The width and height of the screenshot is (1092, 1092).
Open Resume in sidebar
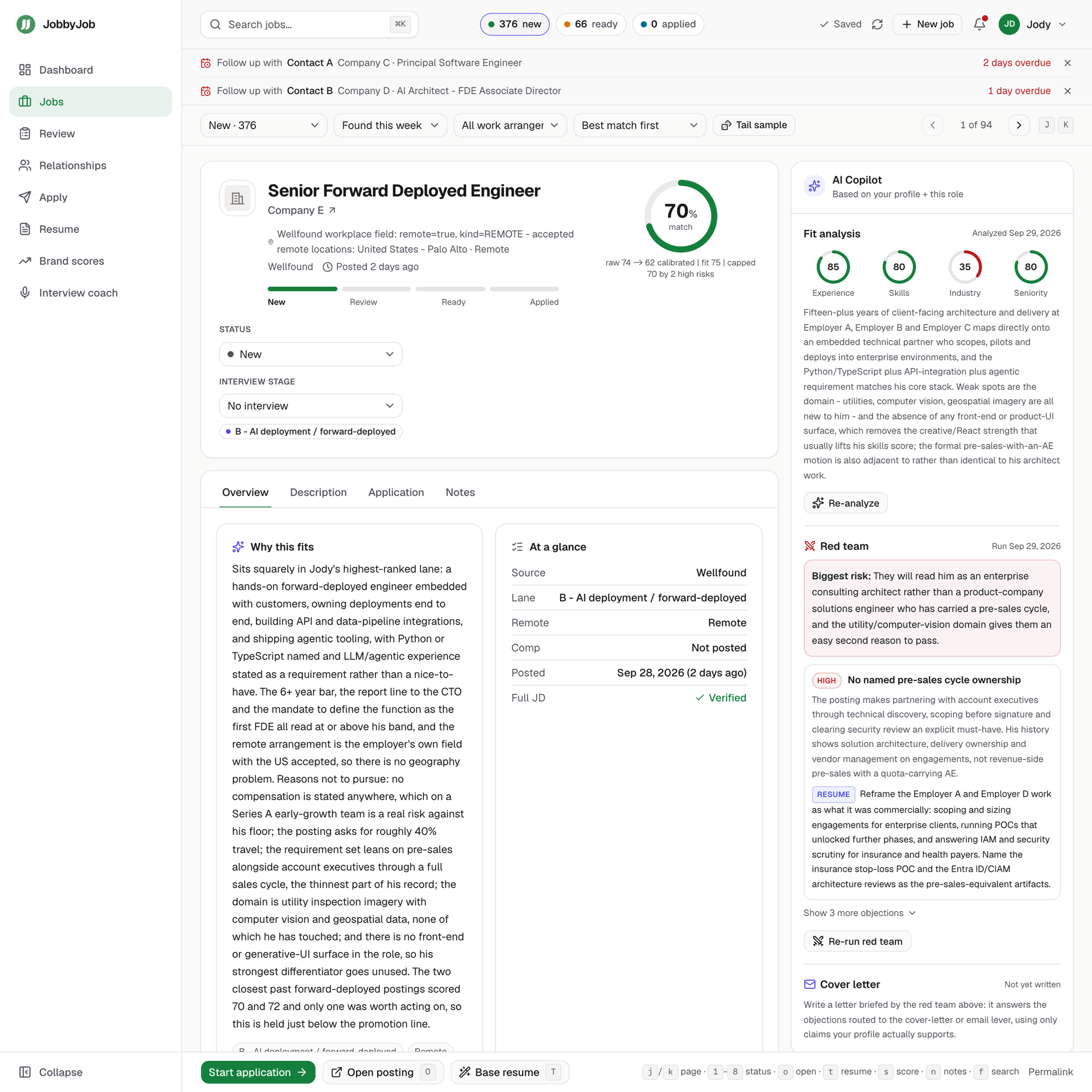91,229
